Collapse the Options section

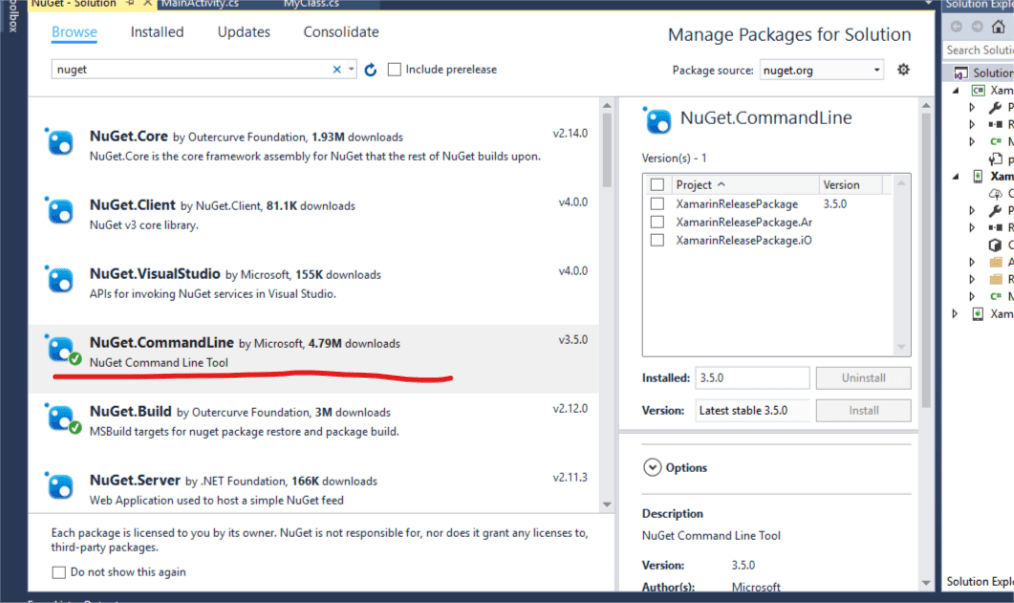[x=651, y=467]
